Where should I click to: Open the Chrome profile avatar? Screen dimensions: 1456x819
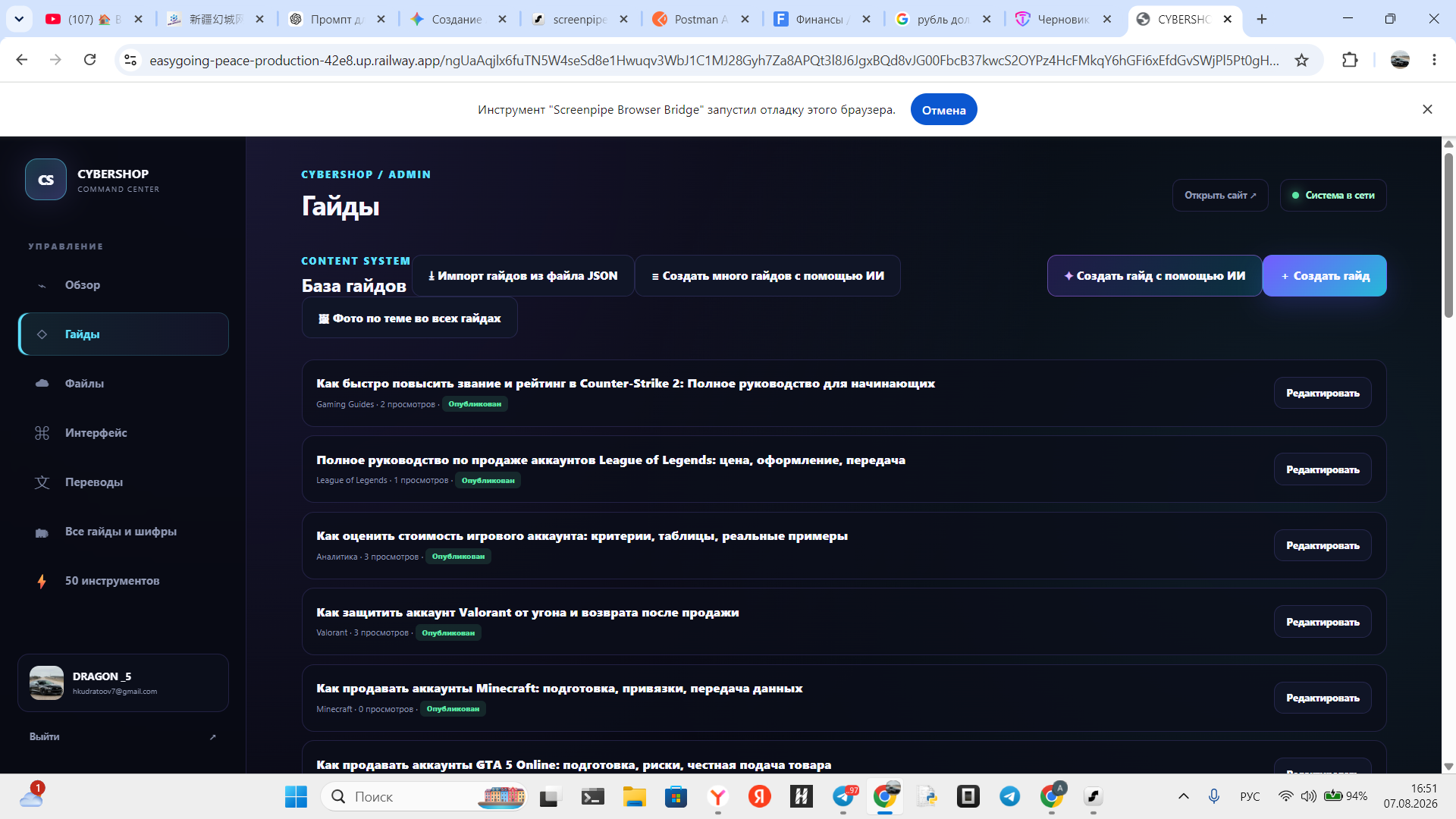[x=1400, y=60]
